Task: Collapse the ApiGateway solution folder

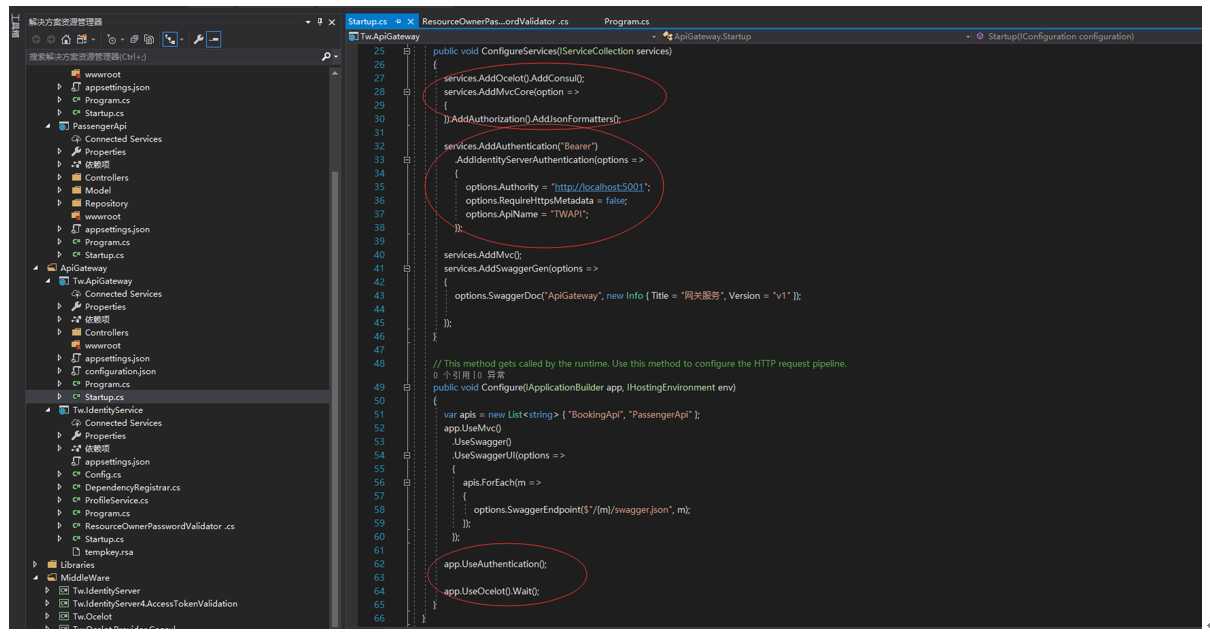Action: 36,268
